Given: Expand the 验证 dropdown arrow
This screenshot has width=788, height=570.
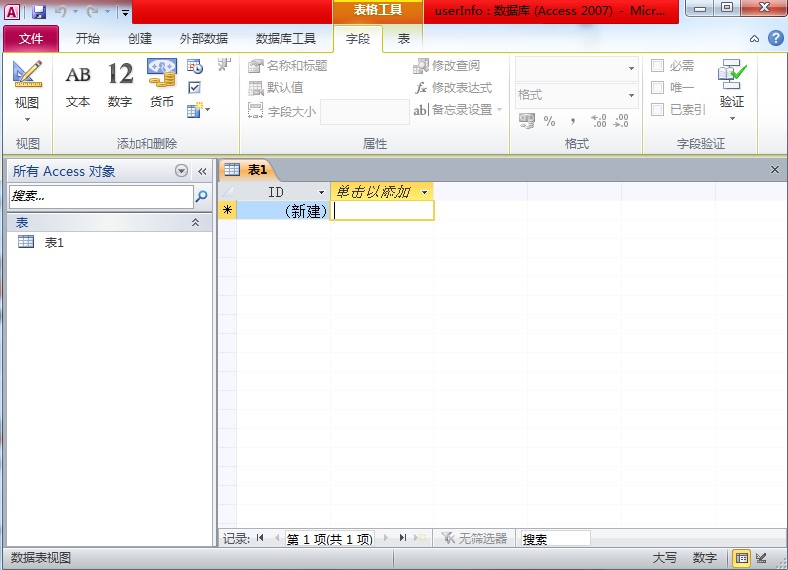Looking at the screenshot, I should pos(732,119).
